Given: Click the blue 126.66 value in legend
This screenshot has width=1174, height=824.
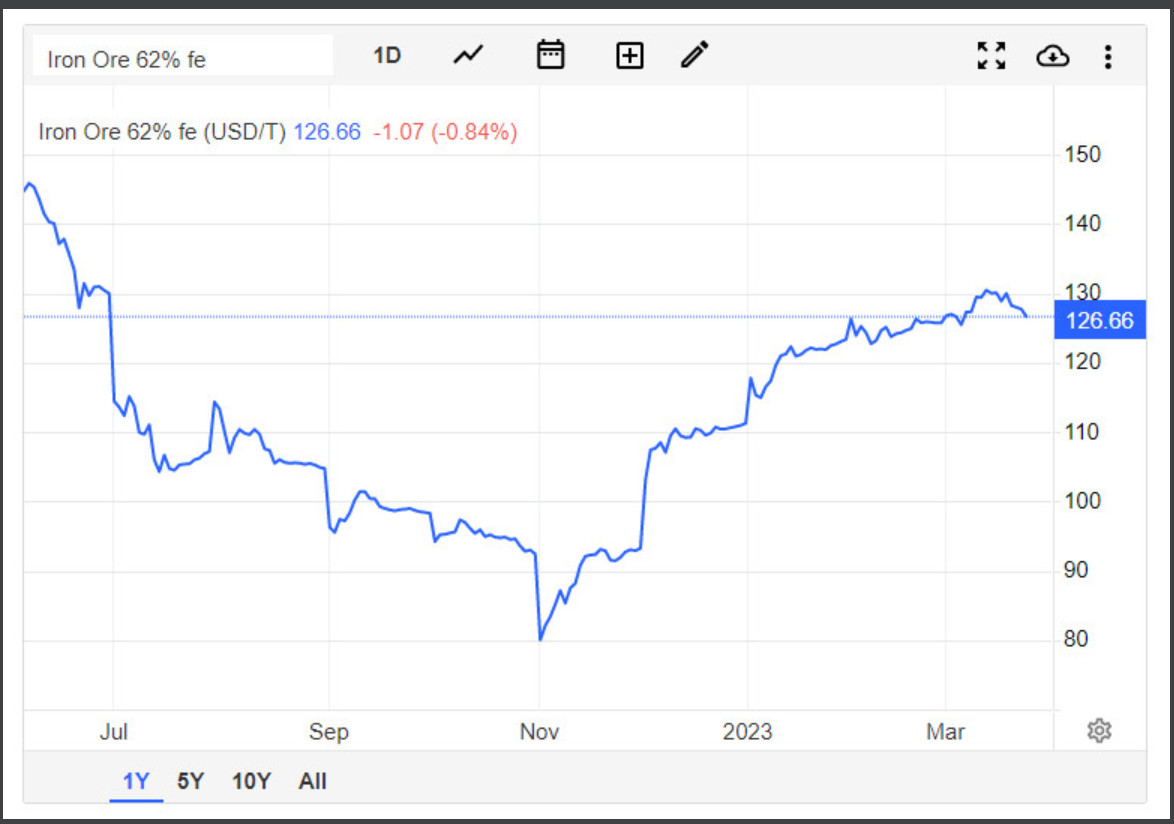Looking at the screenshot, I should click(327, 132).
